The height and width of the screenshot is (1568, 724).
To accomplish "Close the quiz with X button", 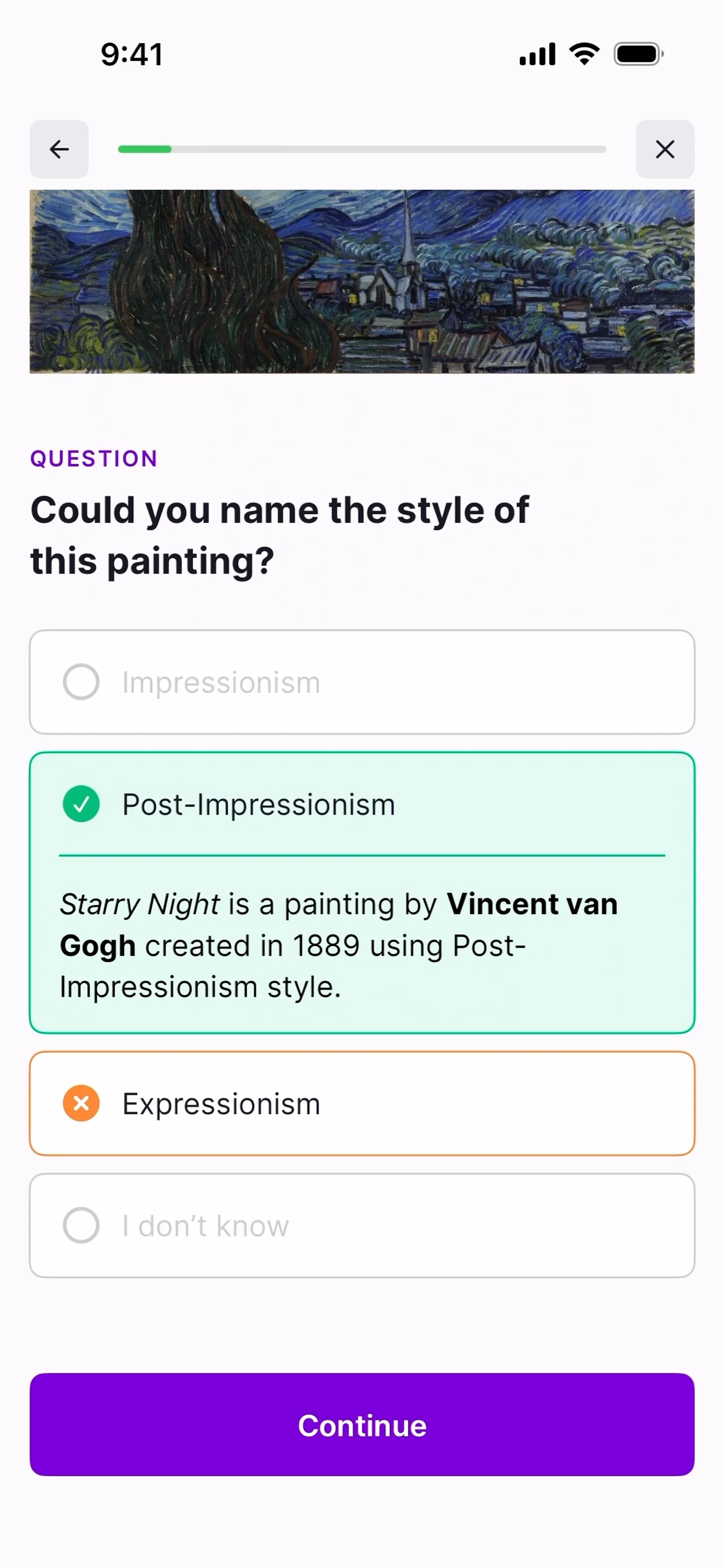I will 664,149.
